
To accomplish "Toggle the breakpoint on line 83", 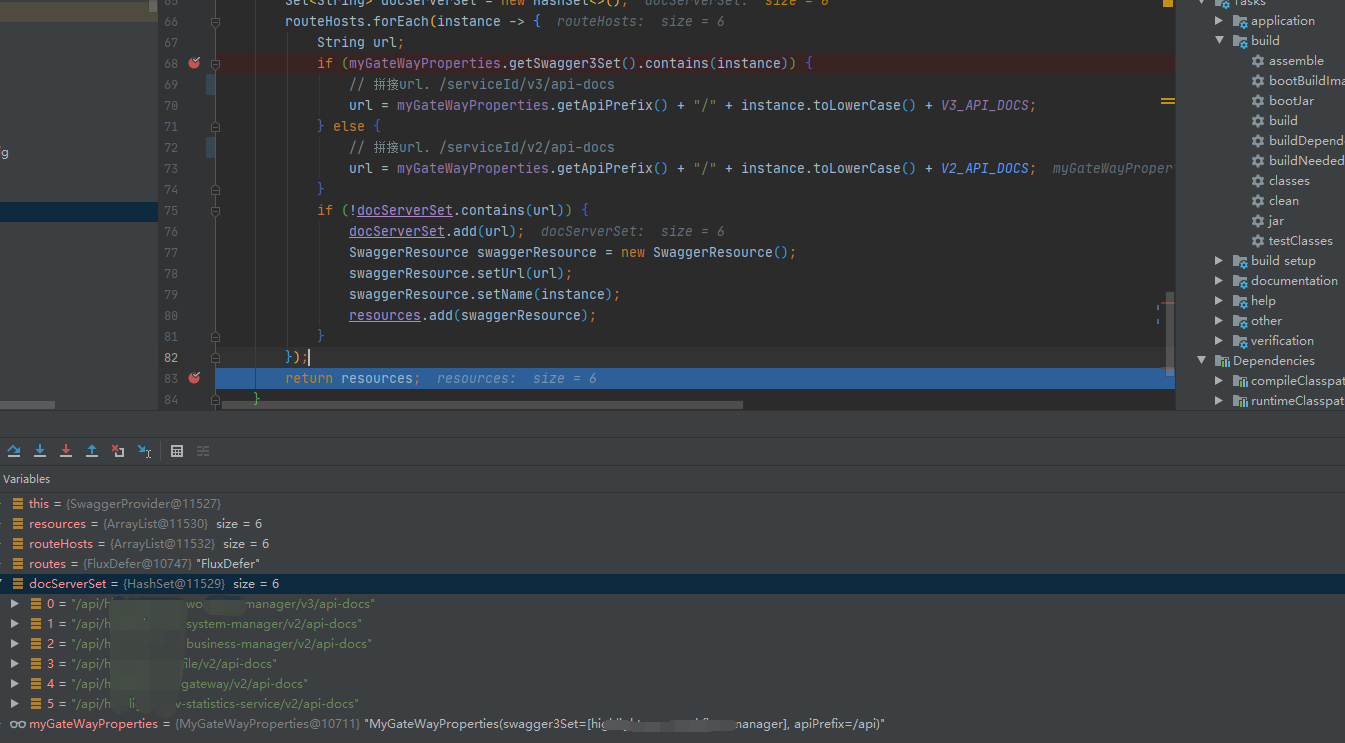I will [194, 378].
